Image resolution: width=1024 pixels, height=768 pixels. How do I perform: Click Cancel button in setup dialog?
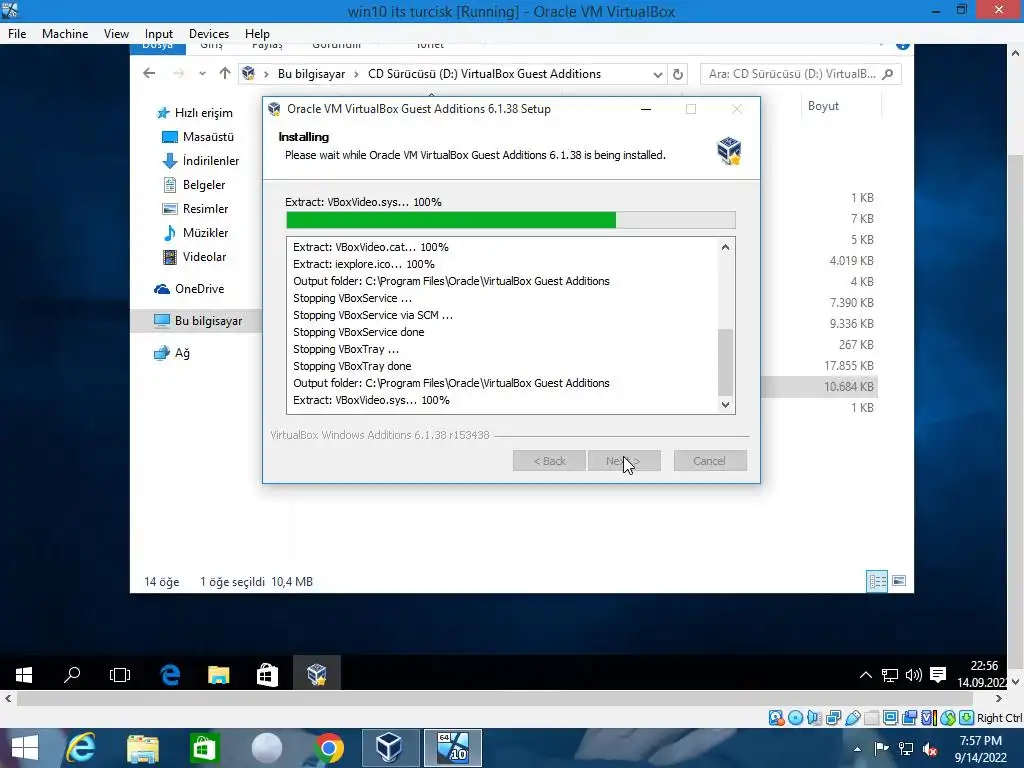[x=710, y=461]
